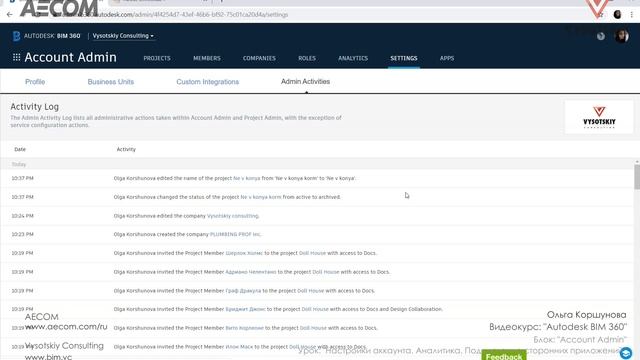
Task: Open the chat support icon
Action: point(626,353)
